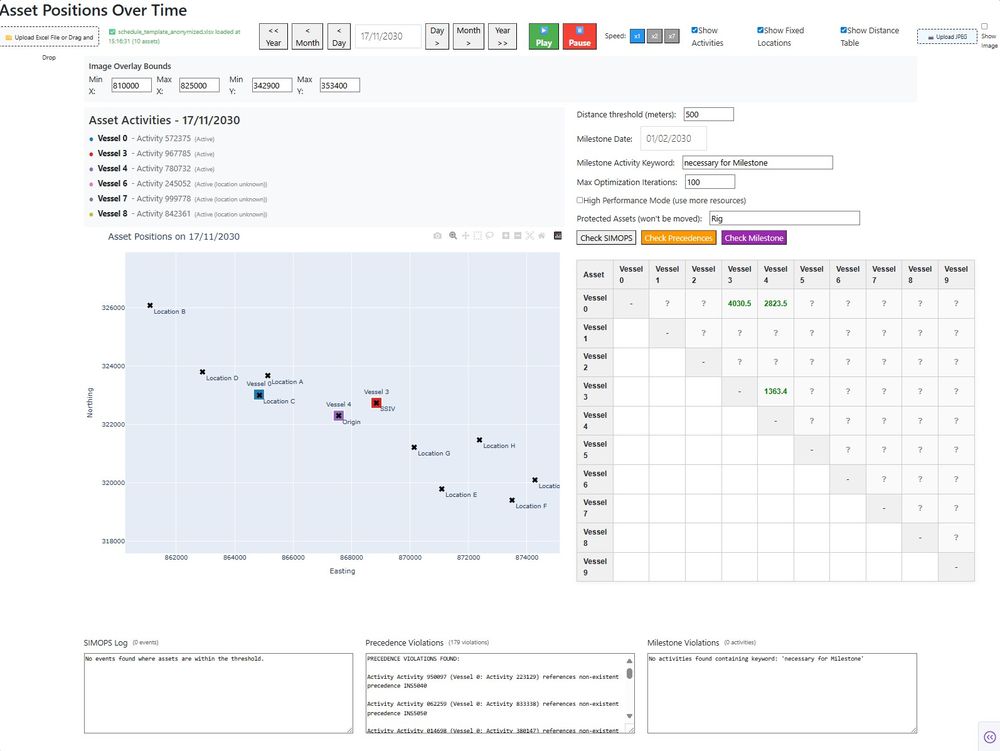Pause playback with the red Pause button
1000x751 pixels.
click(x=580, y=36)
